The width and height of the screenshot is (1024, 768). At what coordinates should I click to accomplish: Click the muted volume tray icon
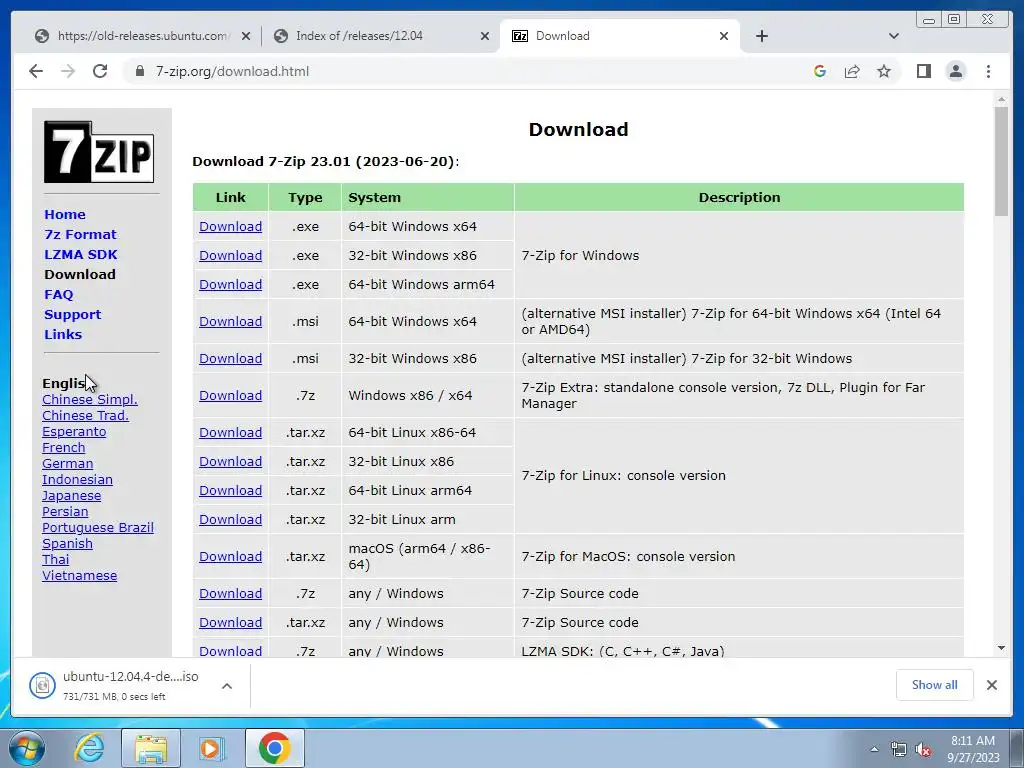click(x=923, y=749)
